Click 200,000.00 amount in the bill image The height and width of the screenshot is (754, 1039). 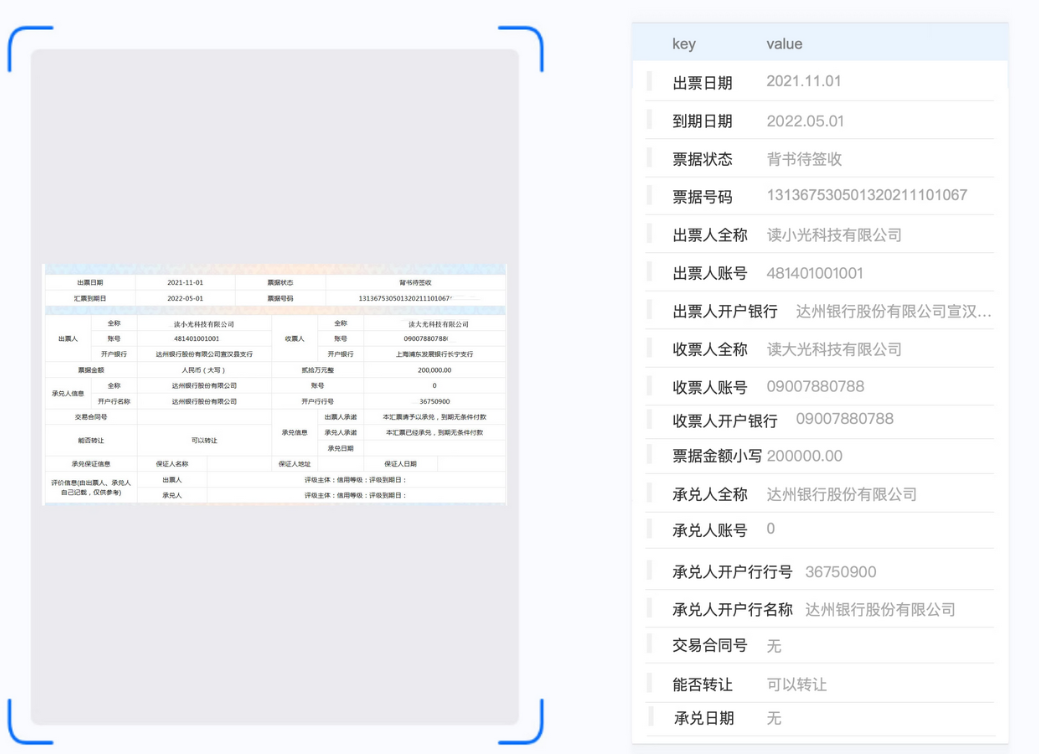(434, 370)
